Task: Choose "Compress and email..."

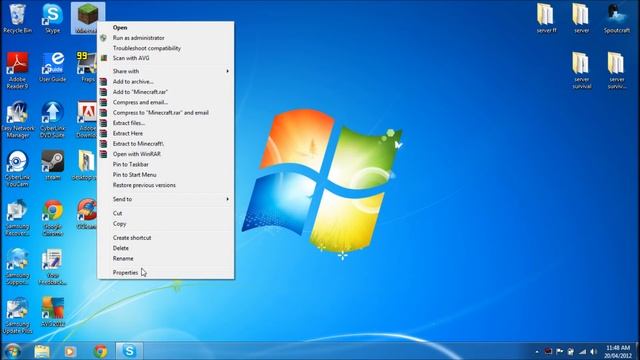Action: coord(166,102)
